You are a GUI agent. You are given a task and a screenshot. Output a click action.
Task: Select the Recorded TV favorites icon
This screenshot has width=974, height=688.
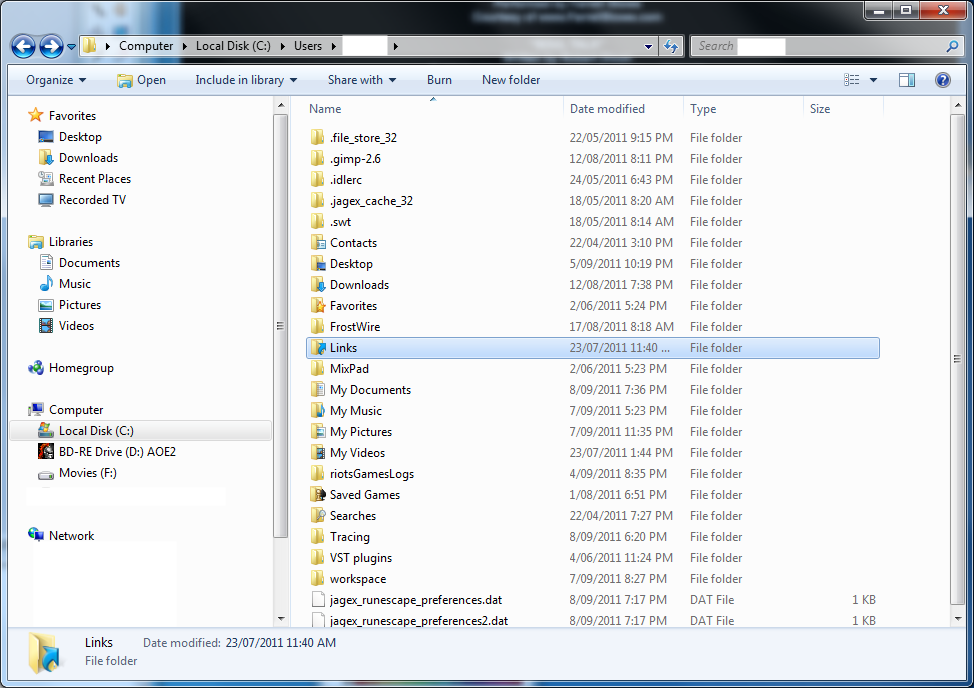pos(45,200)
